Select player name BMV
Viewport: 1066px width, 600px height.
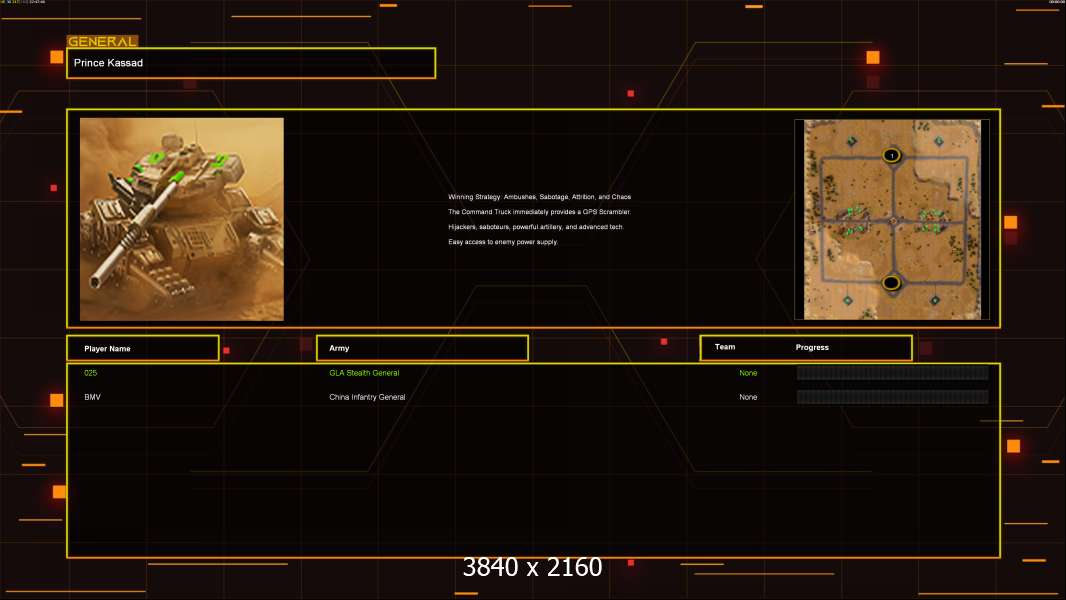pos(92,398)
